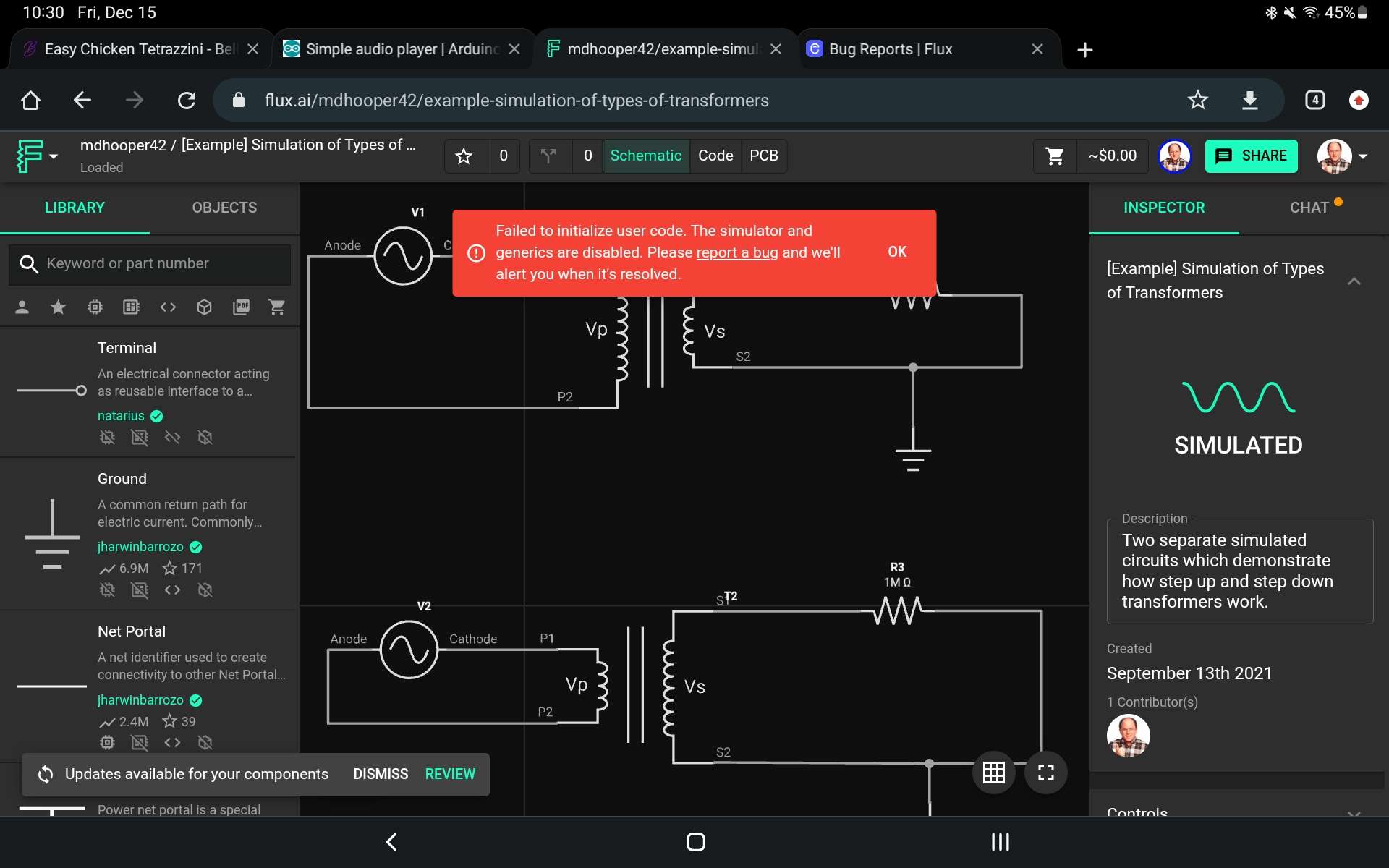This screenshot has height=868, width=1389.
Task: Toggle LIBRARY panel tab
Action: (74, 207)
